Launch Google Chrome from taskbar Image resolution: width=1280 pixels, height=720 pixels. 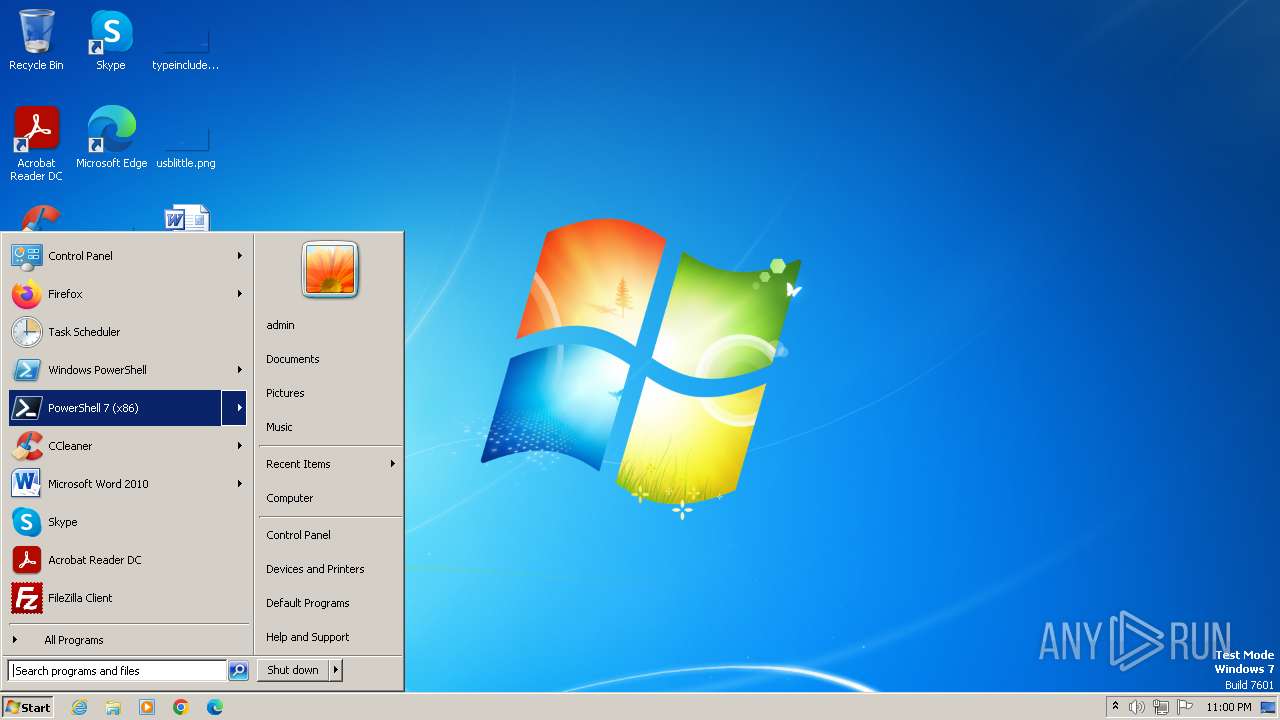tap(181, 707)
